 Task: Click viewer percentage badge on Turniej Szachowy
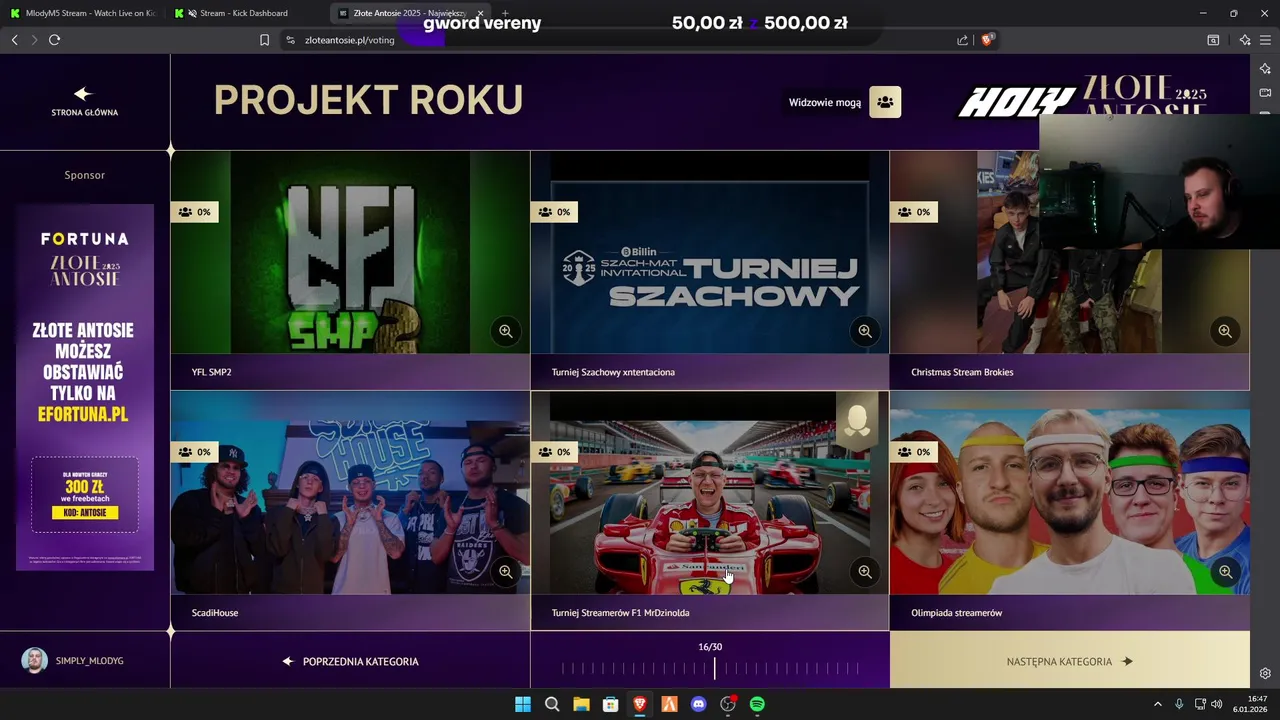point(554,212)
